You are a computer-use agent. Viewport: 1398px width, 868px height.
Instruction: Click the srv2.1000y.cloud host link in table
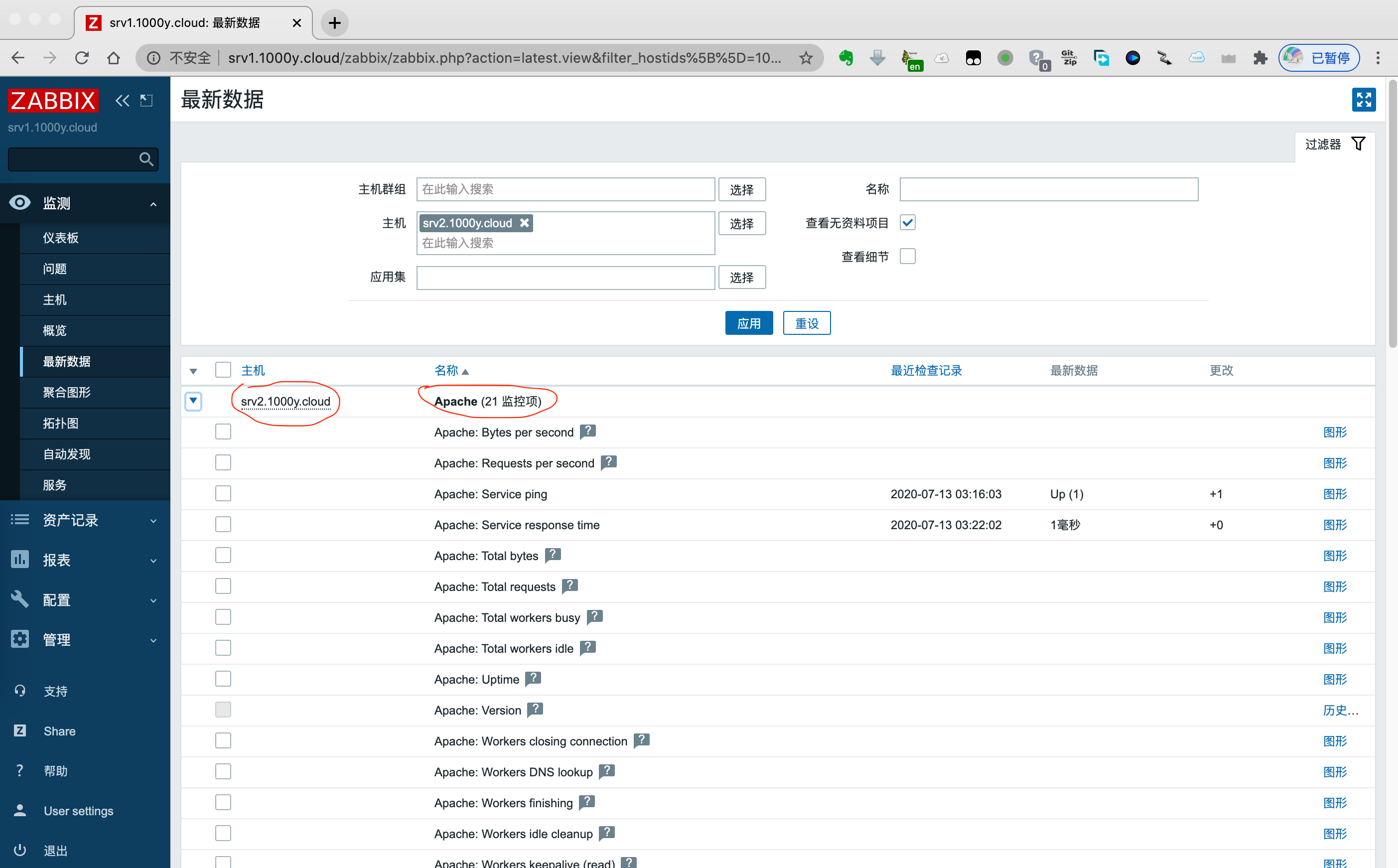(x=286, y=401)
